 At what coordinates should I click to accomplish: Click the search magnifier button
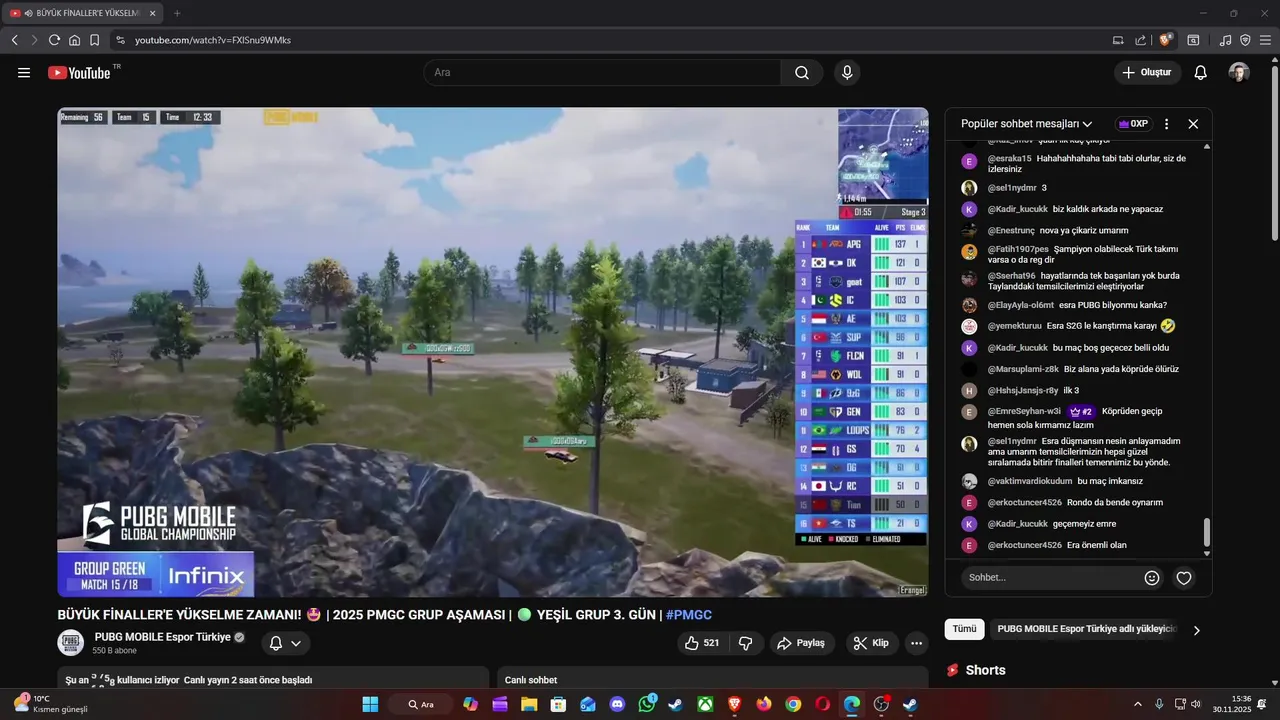(802, 72)
